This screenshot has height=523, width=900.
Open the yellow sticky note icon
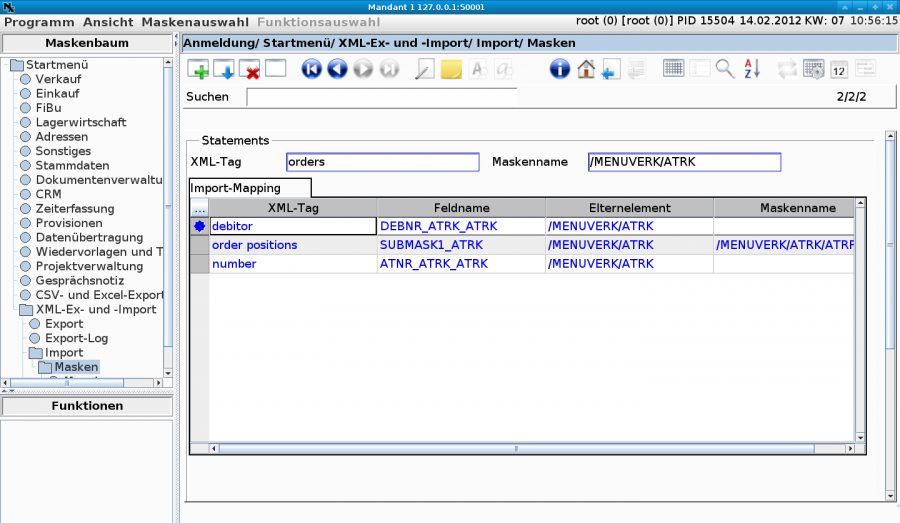[451, 69]
